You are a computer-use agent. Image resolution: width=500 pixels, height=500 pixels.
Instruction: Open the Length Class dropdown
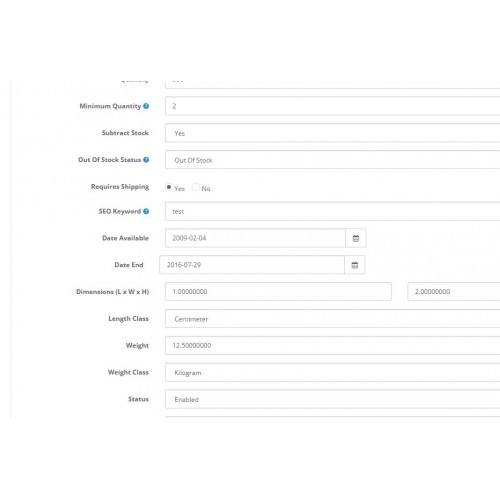[332, 319]
